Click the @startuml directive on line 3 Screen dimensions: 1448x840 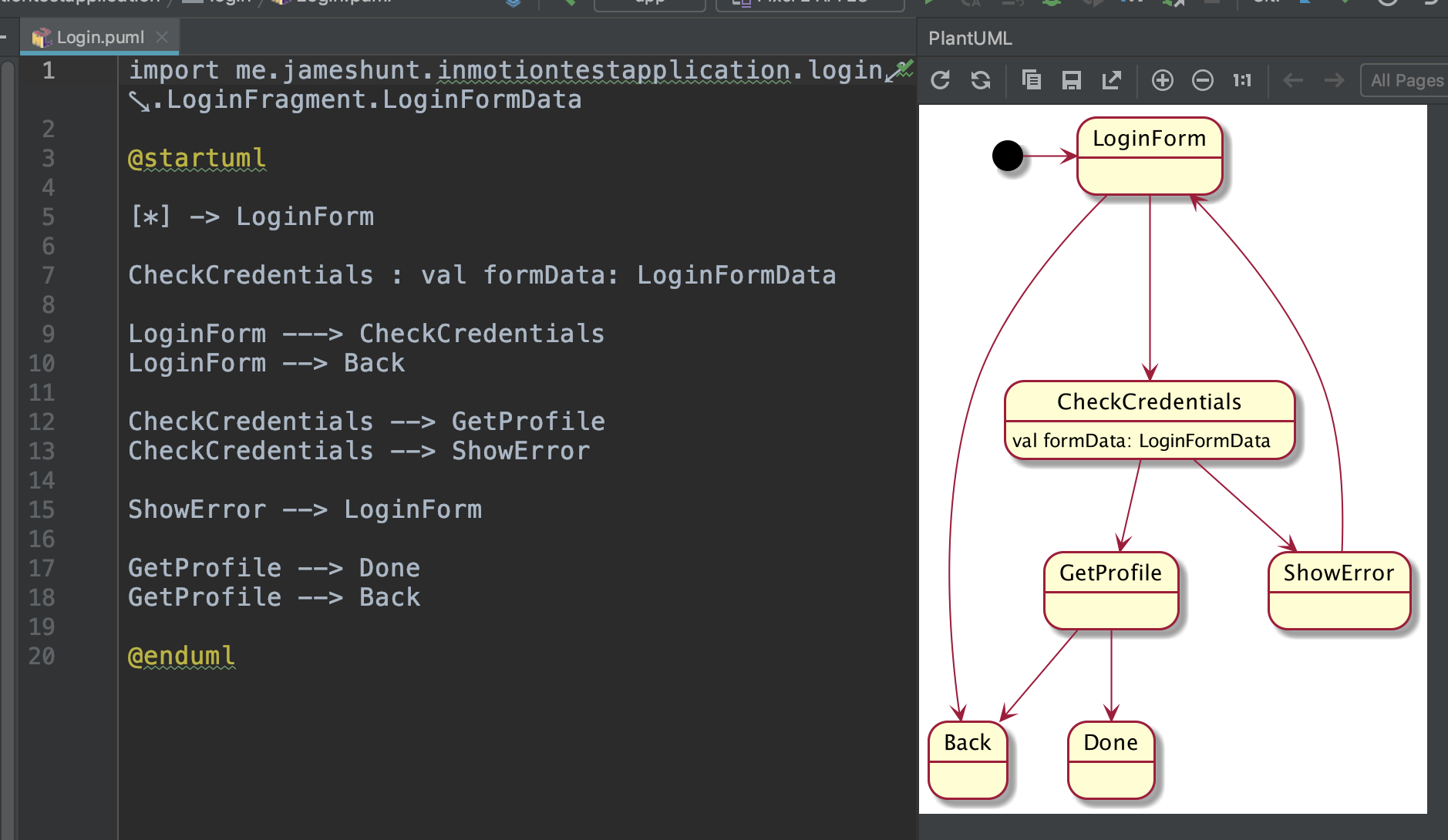[x=197, y=158]
